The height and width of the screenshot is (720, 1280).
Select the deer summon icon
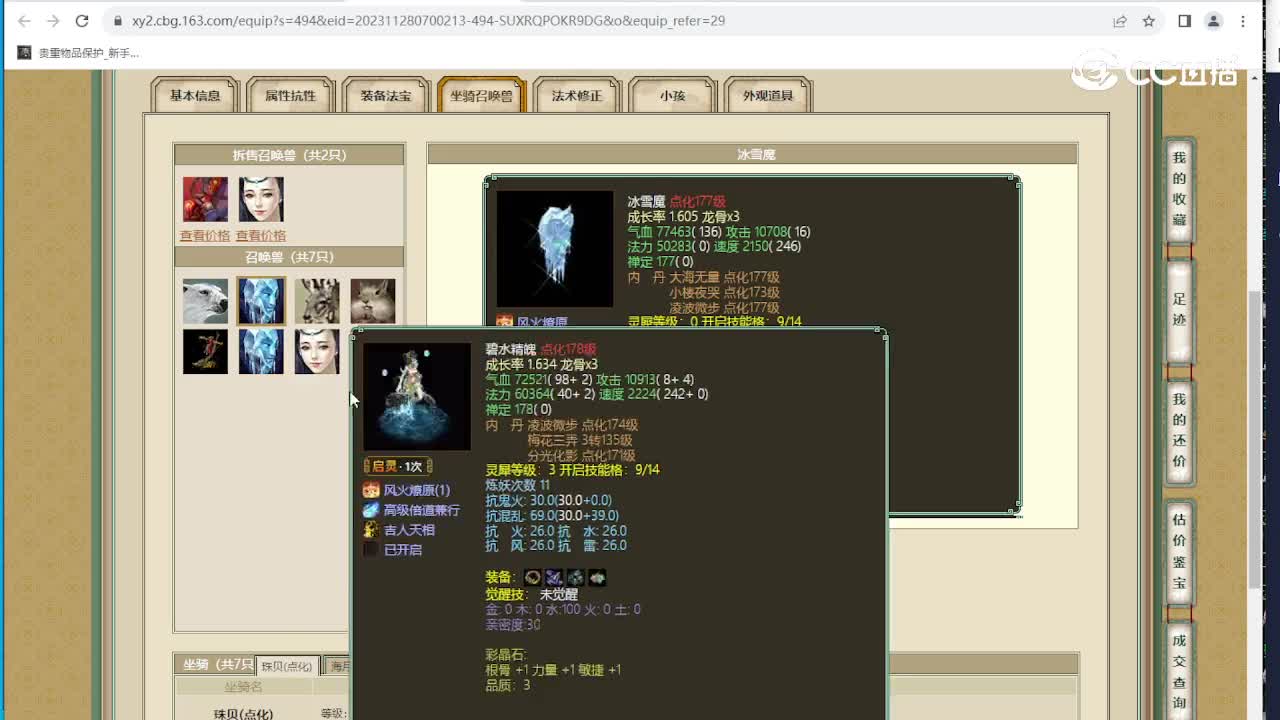click(317, 301)
